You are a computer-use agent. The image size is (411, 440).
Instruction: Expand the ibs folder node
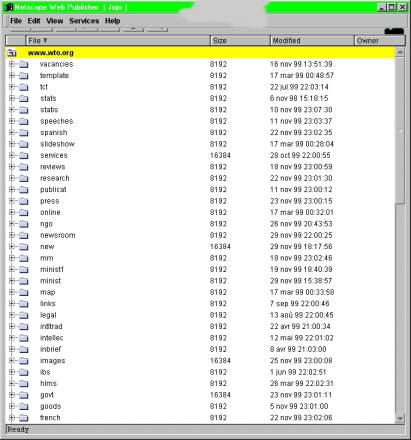[x=12, y=372]
